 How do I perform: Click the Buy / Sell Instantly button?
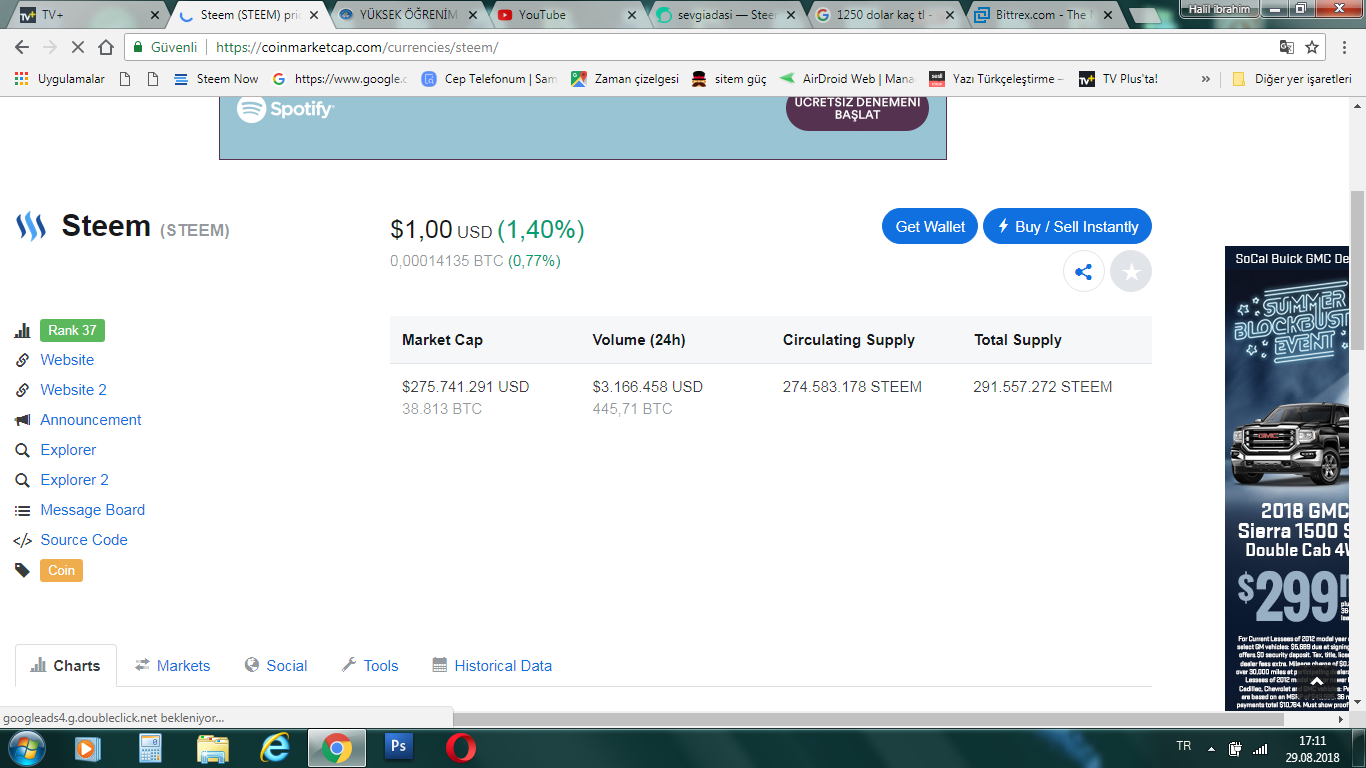1067,227
